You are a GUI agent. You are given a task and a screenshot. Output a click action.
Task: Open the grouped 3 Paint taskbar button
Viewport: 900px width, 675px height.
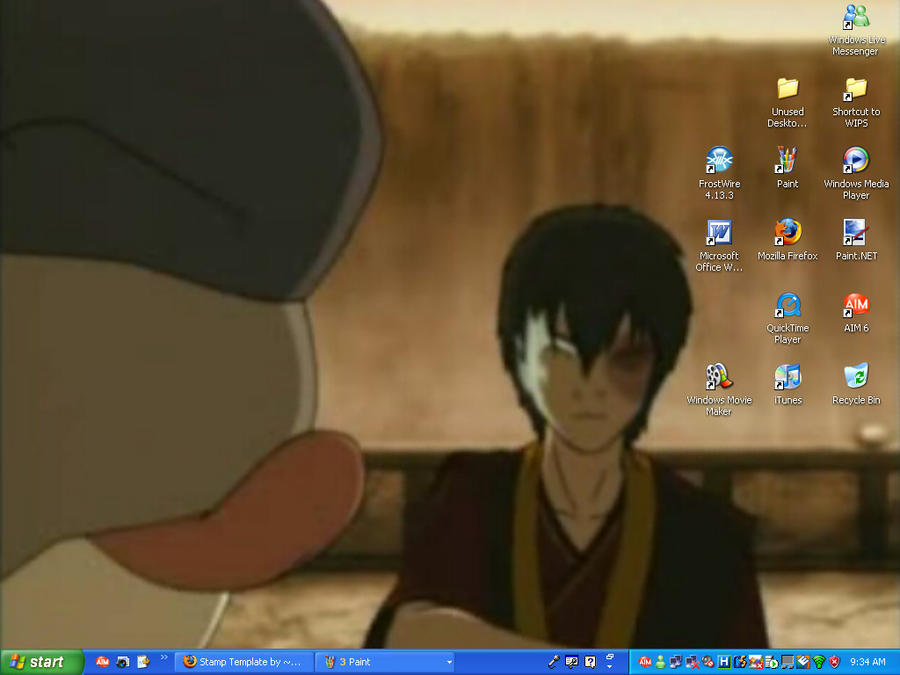(x=386, y=662)
